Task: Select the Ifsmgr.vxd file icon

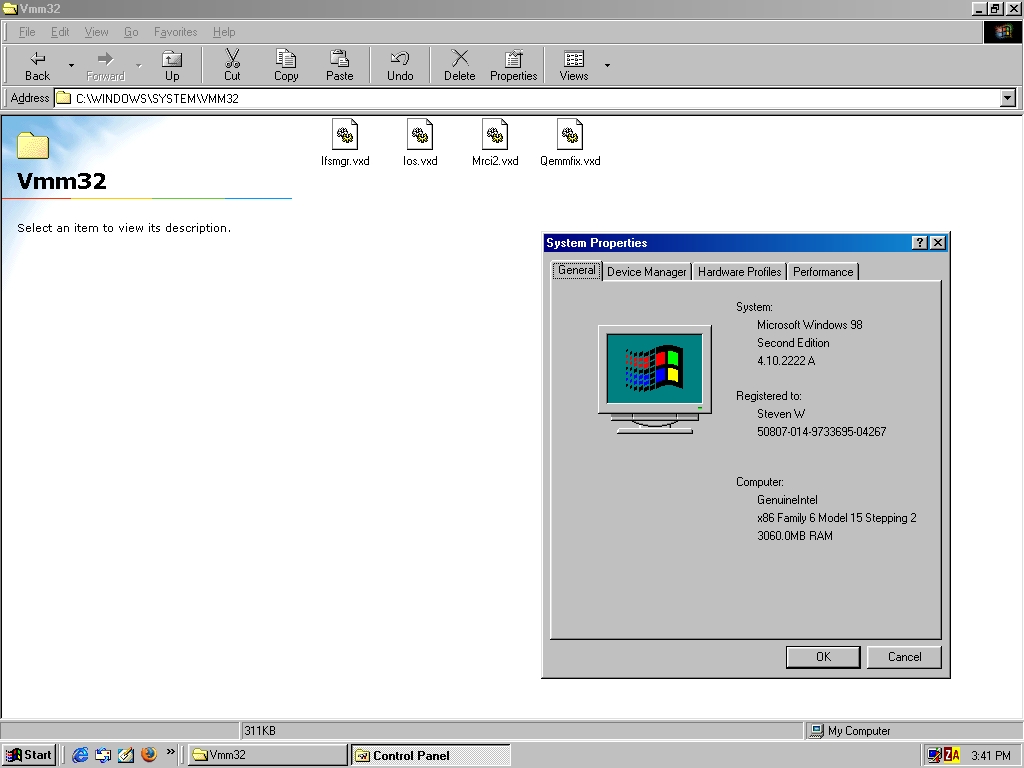Action: pyautogui.click(x=345, y=143)
